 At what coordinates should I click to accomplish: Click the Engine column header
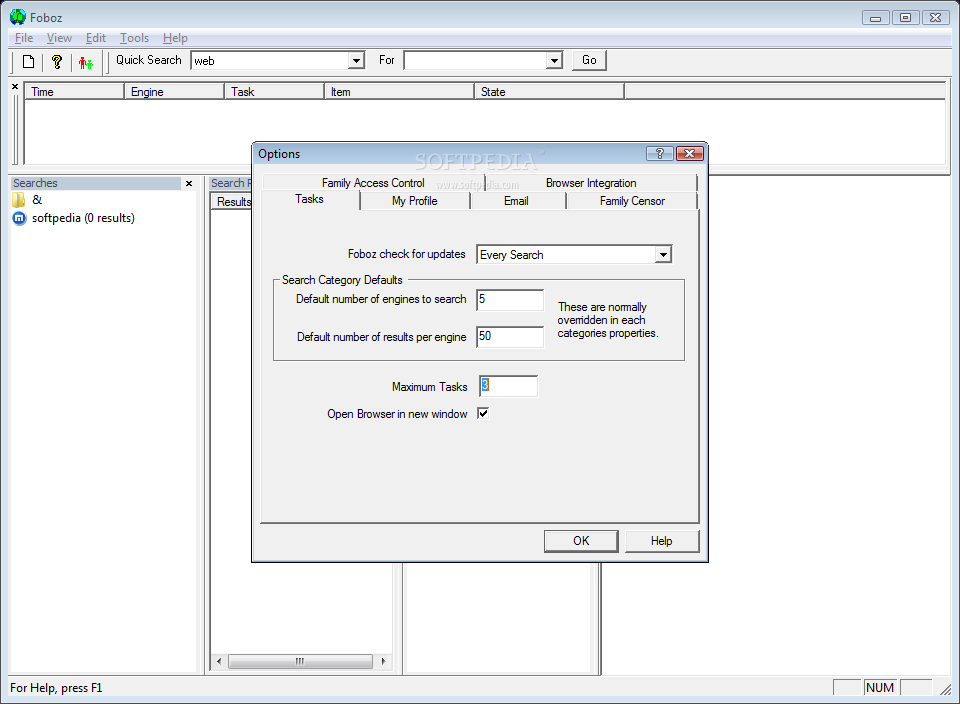(x=174, y=92)
